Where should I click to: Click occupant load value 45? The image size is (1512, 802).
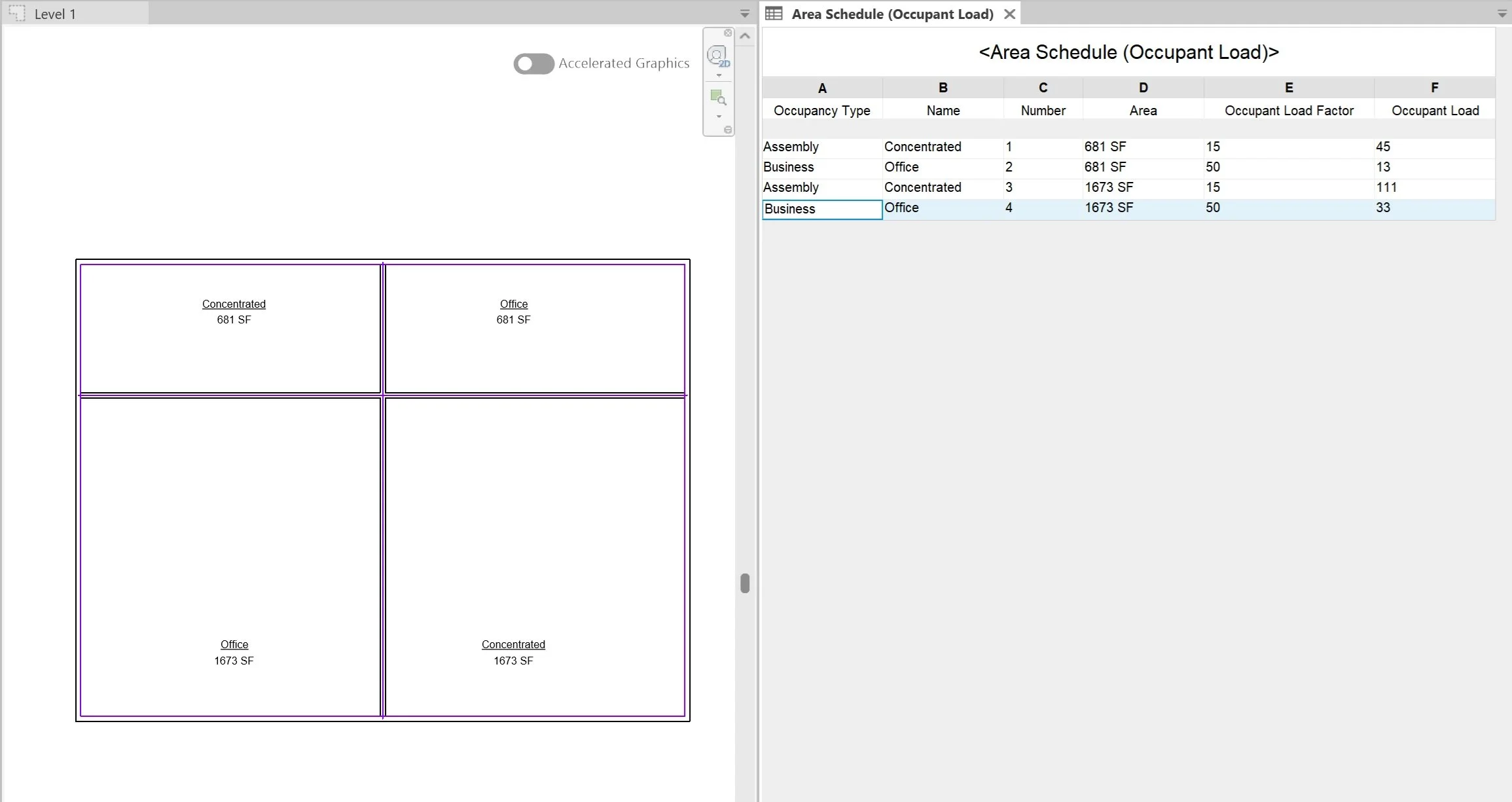[x=1435, y=147]
